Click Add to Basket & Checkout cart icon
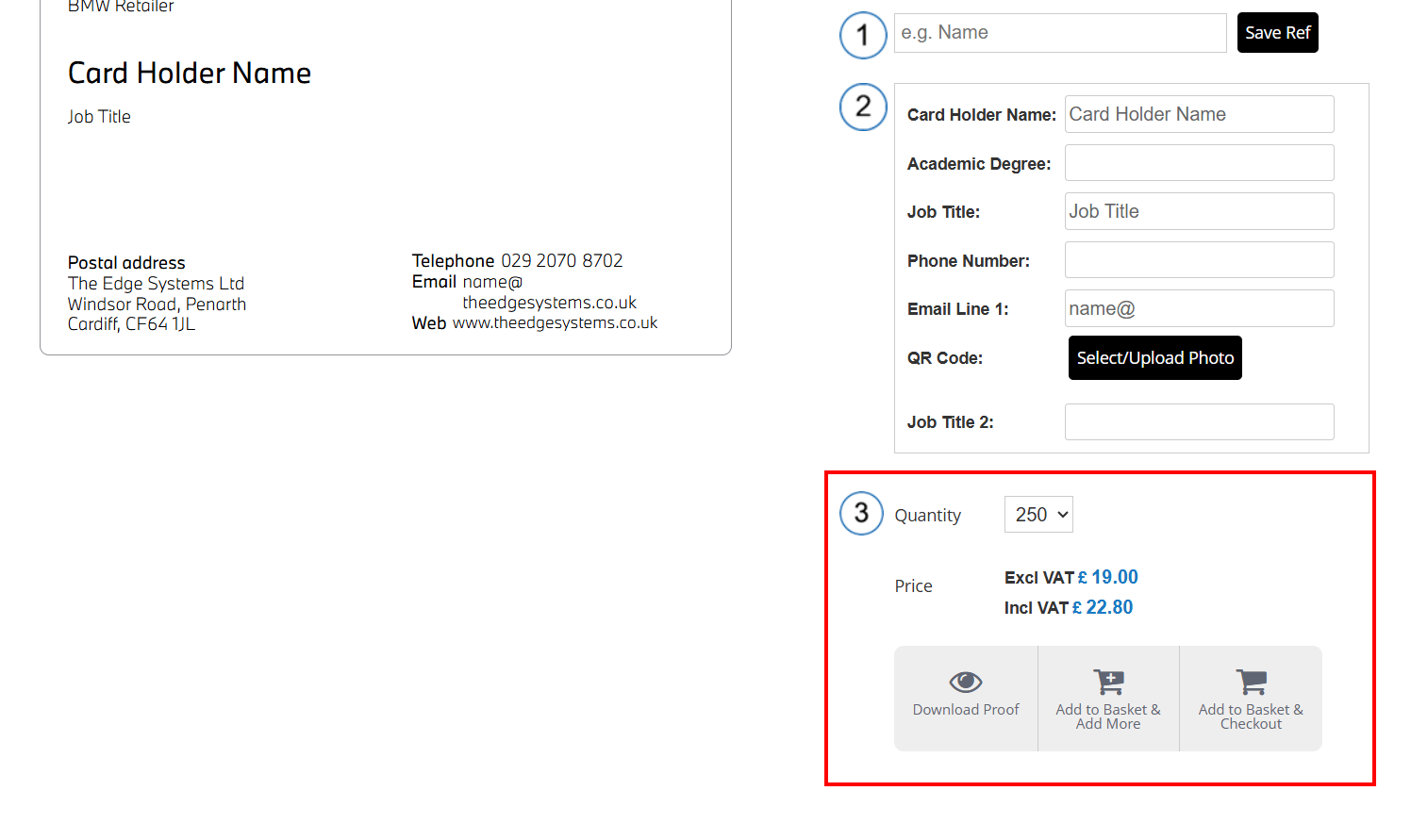Screen dimensions: 1411x840 tap(1251, 682)
